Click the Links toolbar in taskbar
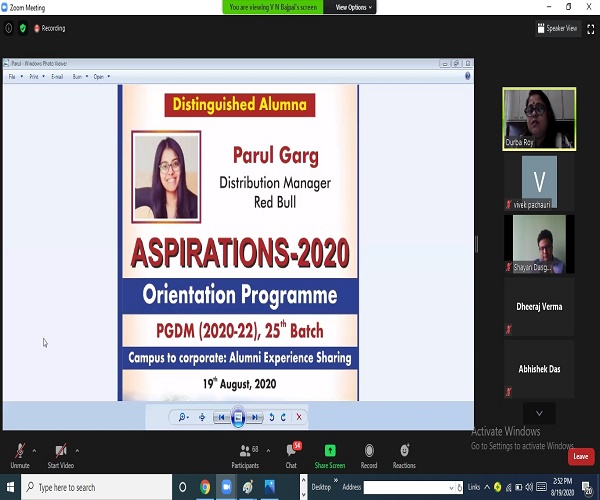This screenshot has width=600, height=500. click(474, 487)
